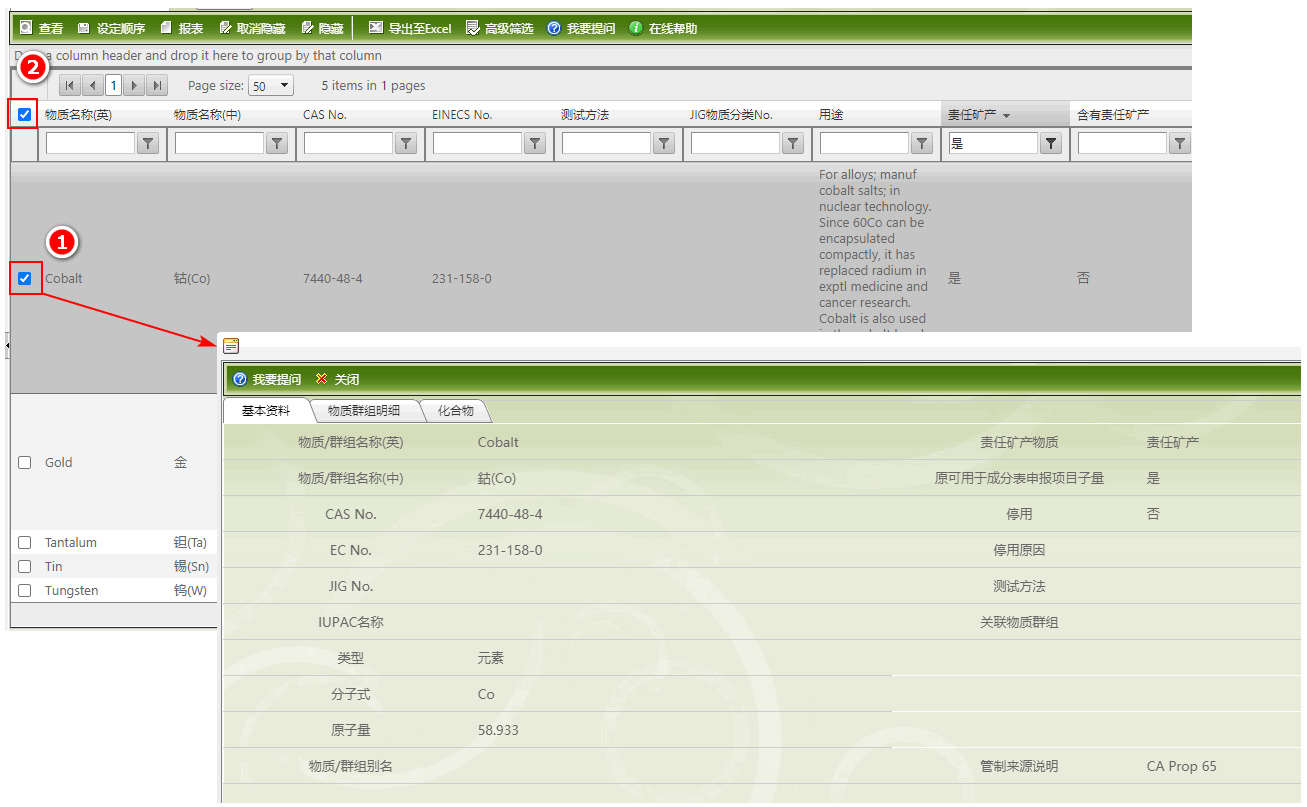The height and width of the screenshot is (807, 1307).
Task: Click the 设定顺序 save-order icon
Action: [x=84, y=28]
